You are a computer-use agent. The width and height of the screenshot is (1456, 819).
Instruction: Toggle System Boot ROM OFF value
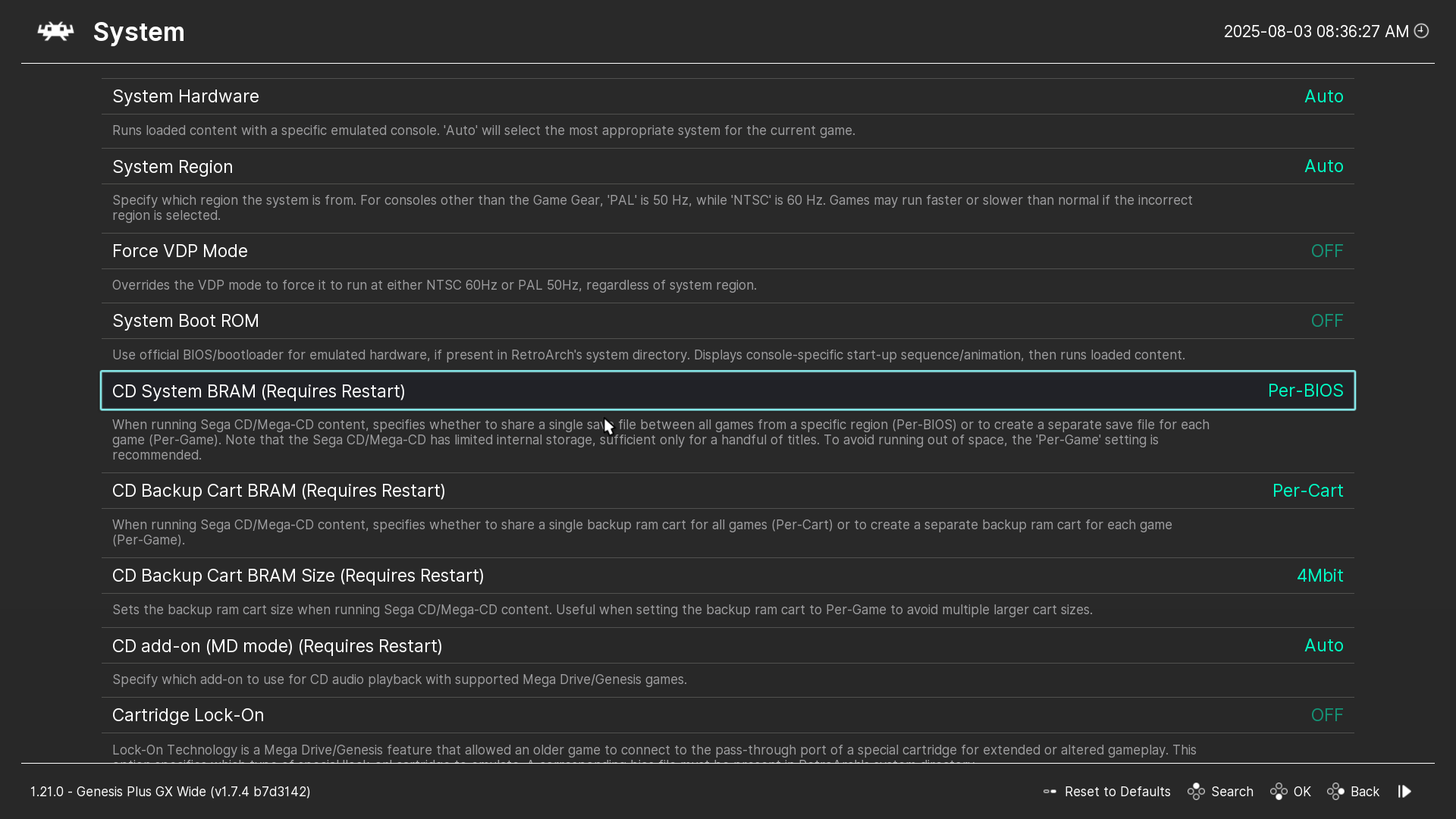click(1327, 321)
